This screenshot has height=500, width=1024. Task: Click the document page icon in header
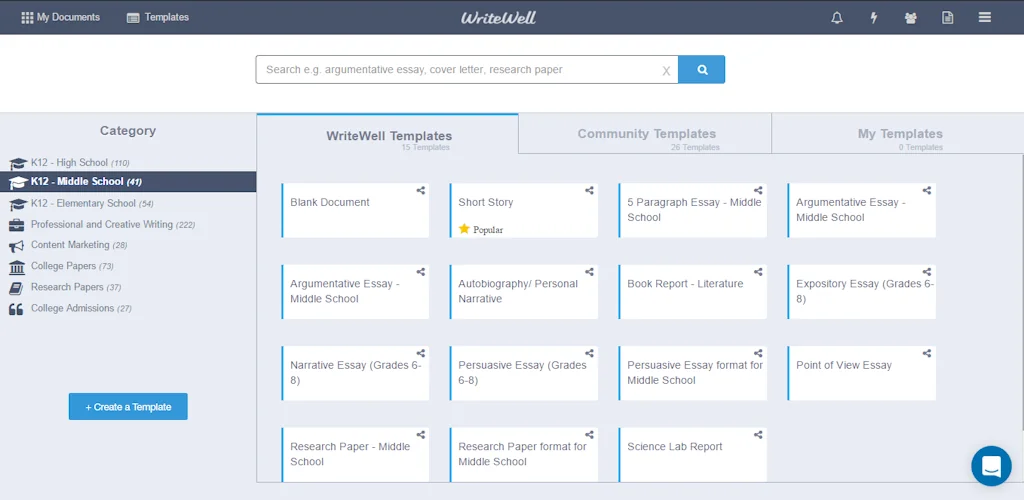(x=947, y=18)
